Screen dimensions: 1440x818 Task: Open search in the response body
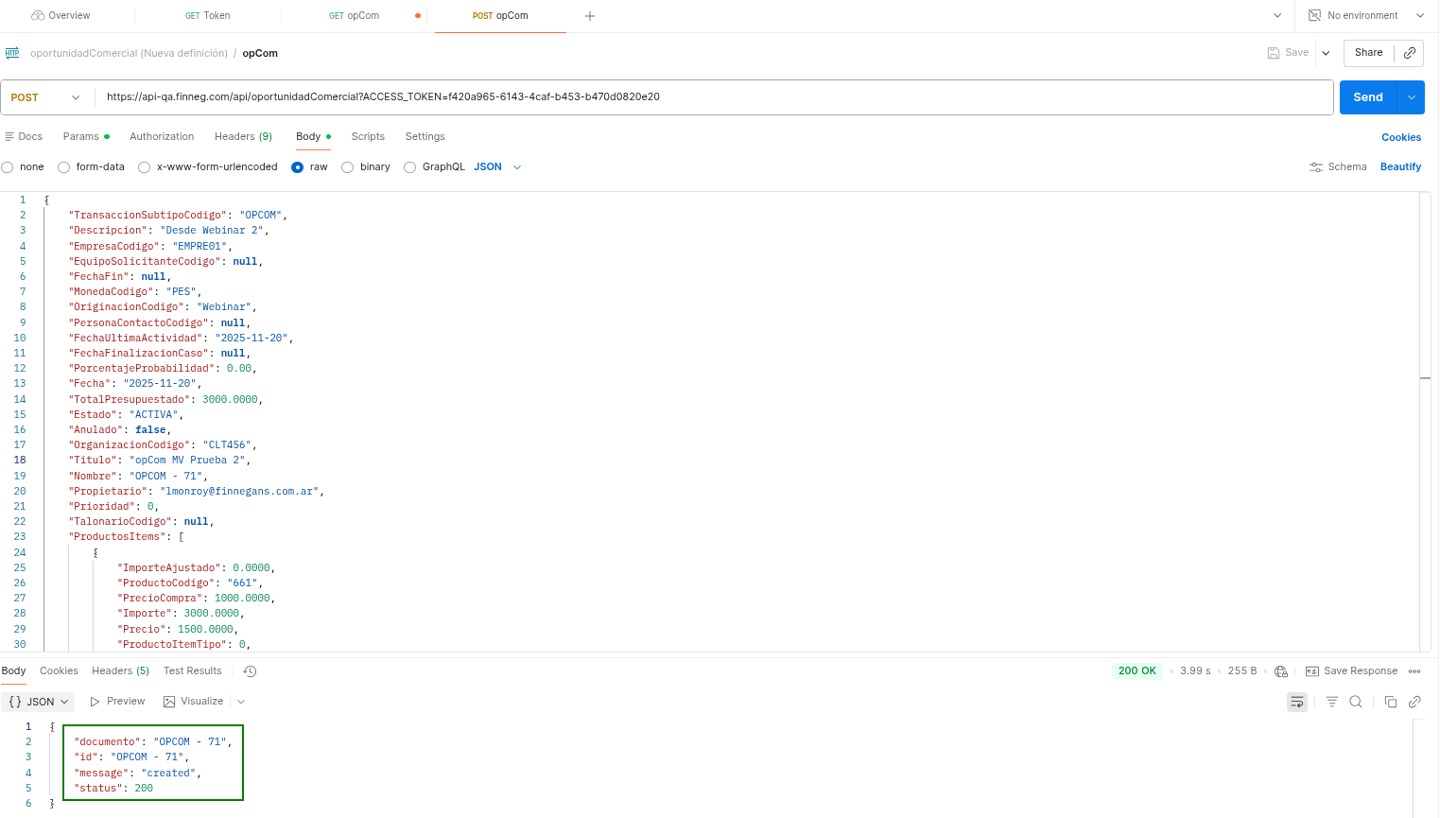click(x=1355, y=702)
